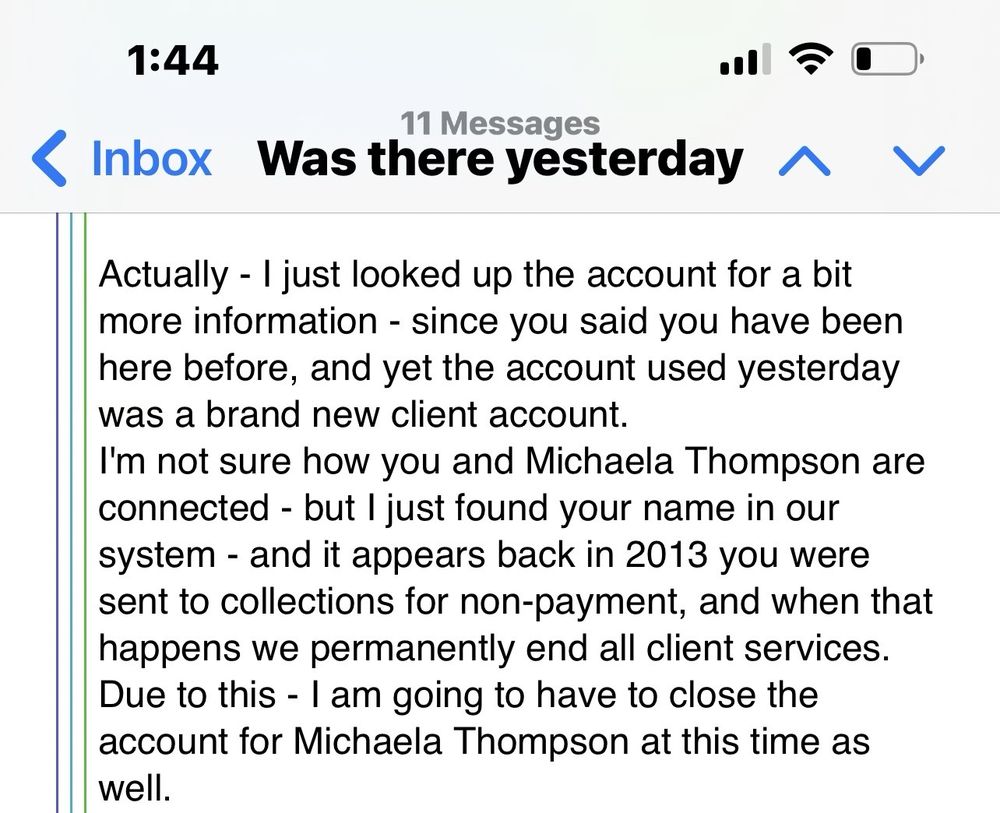This screenshot has height=813, width=1000.
Task: Tap the year 2013 in message
Action: coord(666,554)
